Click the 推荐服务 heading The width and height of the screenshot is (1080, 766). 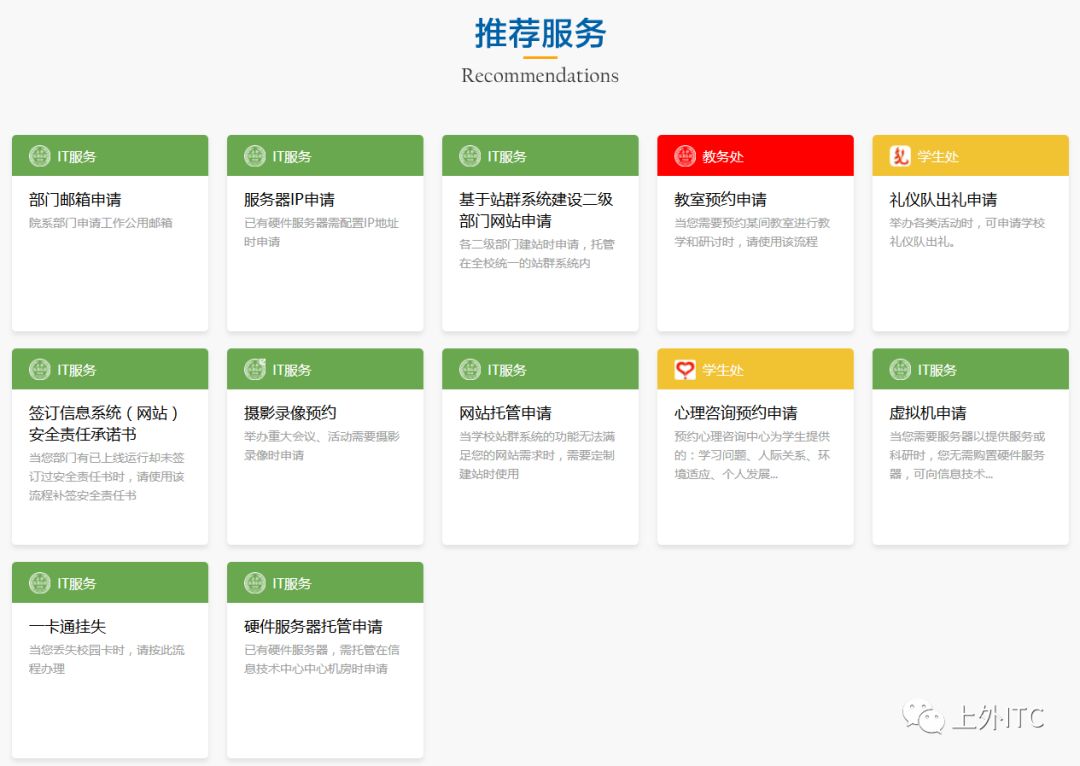coord(540,34)
